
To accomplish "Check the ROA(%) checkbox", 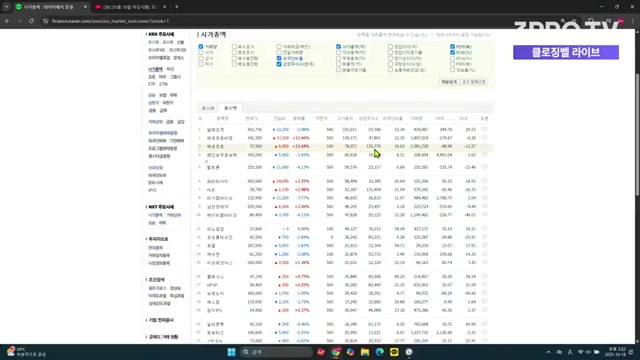I will 452,58.
